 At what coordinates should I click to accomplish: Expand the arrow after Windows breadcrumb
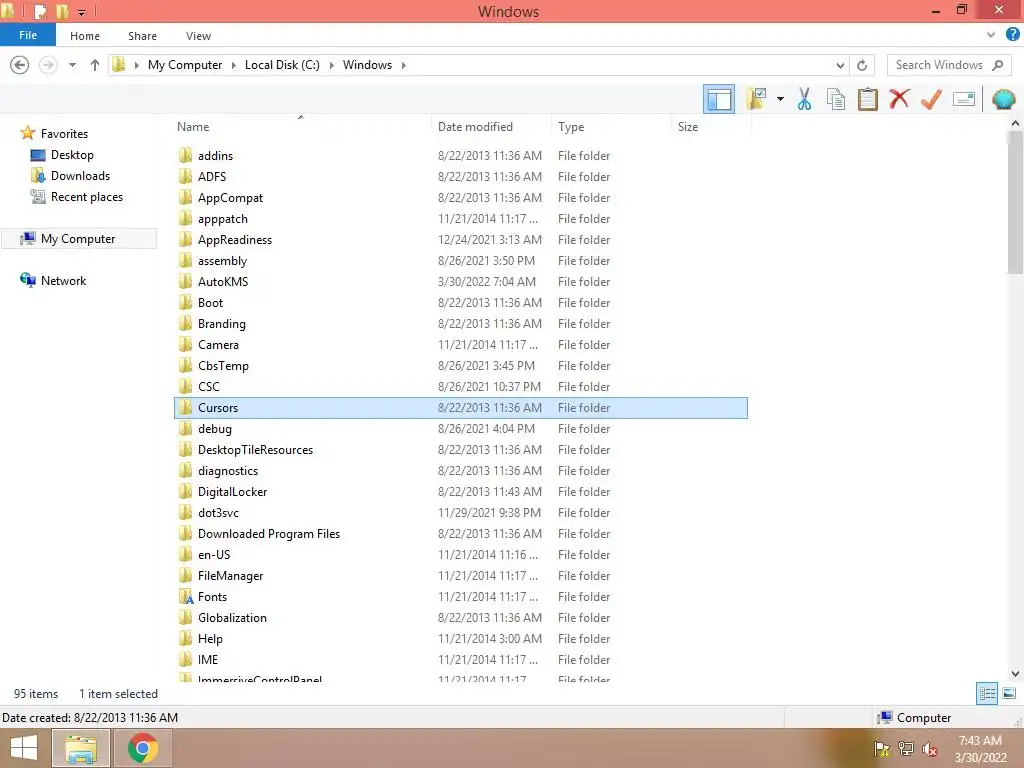(404, 65)
